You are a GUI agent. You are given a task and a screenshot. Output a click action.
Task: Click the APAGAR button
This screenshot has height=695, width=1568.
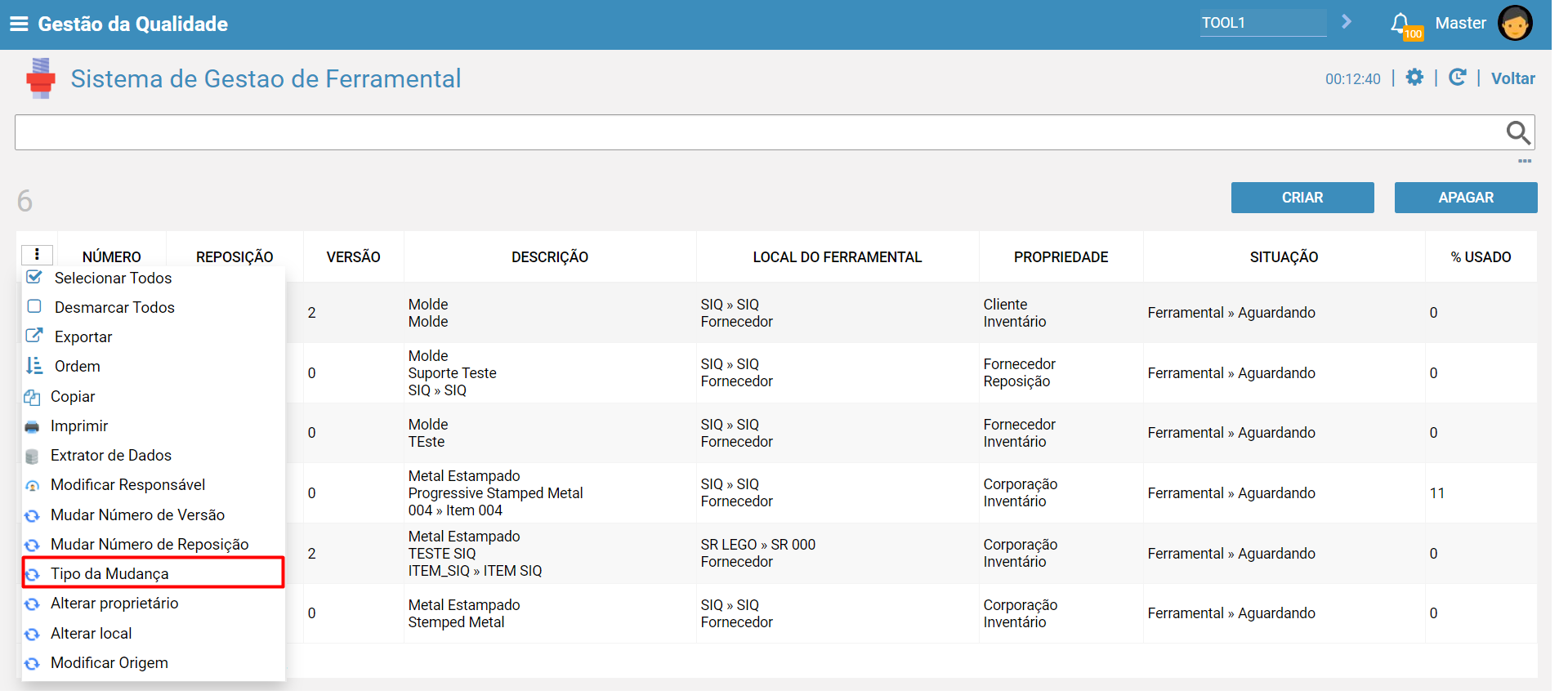click(x=1466, y=198)
